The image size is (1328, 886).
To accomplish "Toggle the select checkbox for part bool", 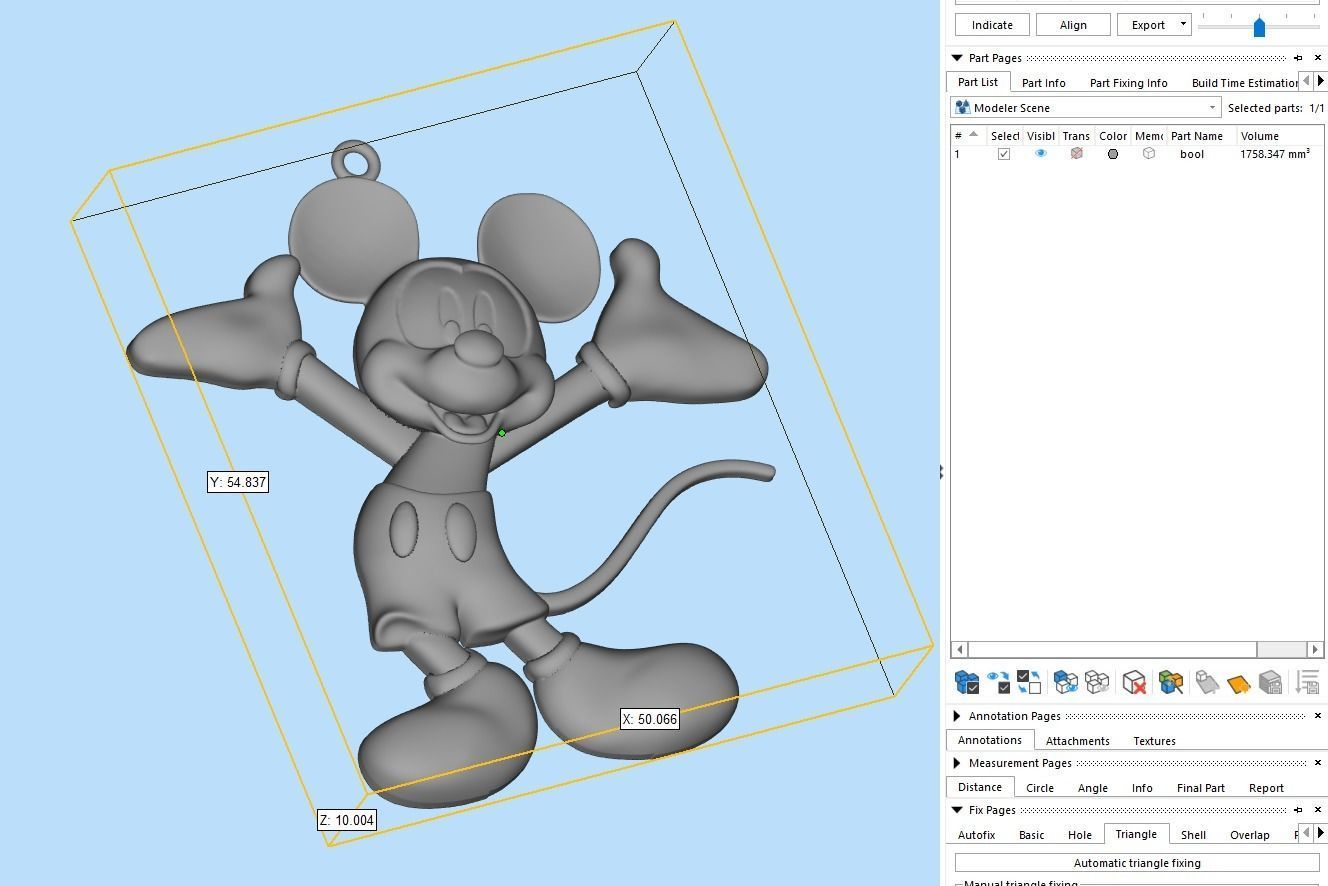I will coord(1004,154).
